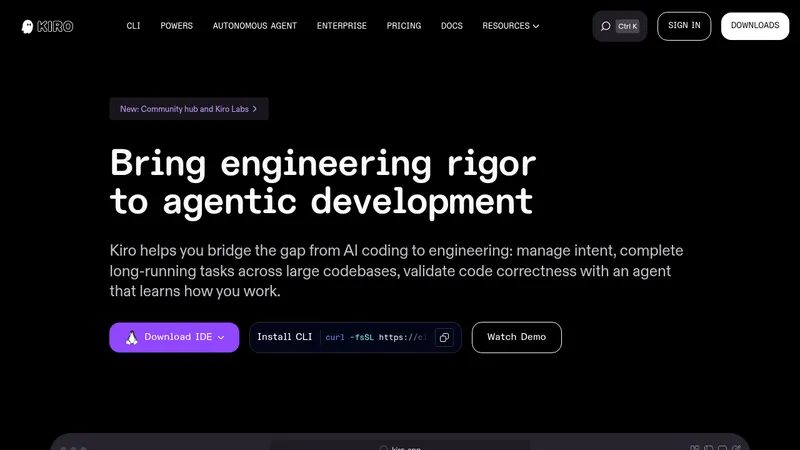Screen dimensions: 800x450
Task: Go to the Powers page
Action: [177, 26]
